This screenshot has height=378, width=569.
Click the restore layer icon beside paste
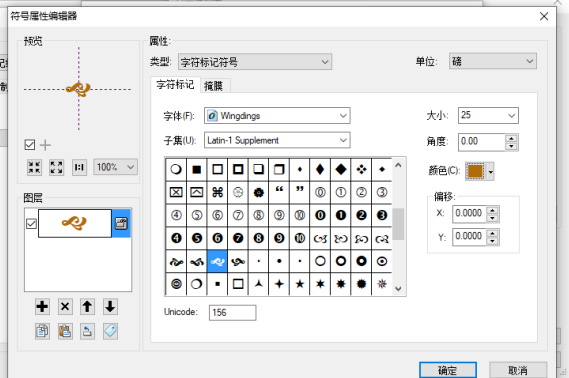87,331
